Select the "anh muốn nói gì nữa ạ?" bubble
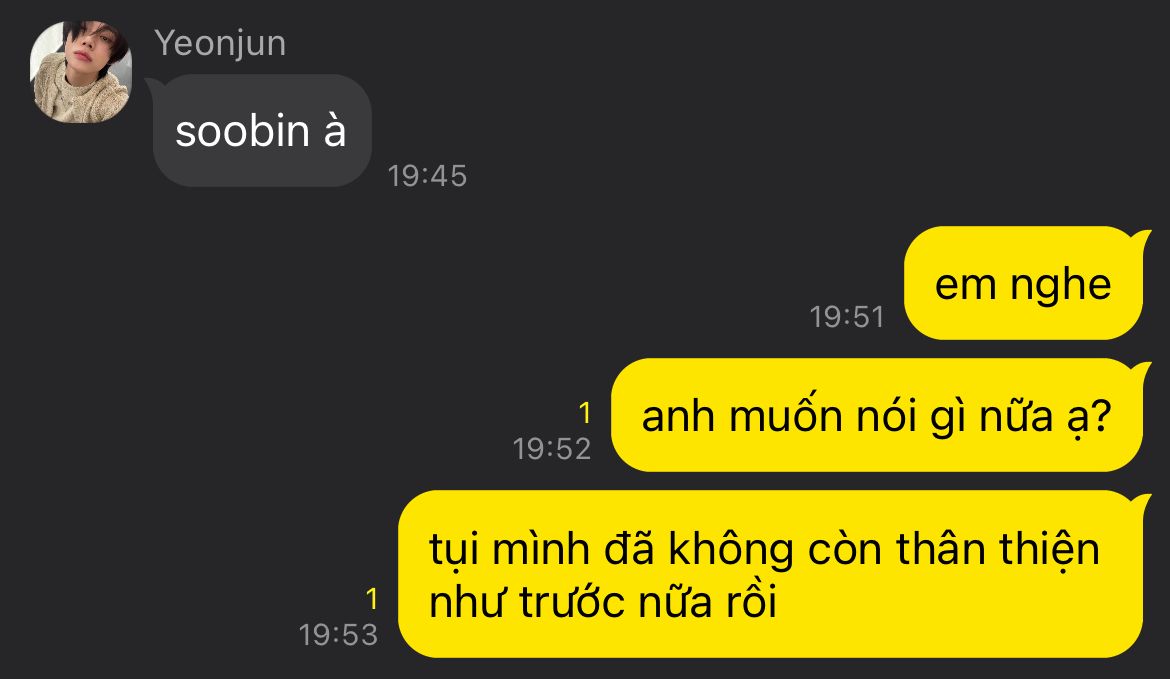 pyautogui.click(x=877, y=416)
